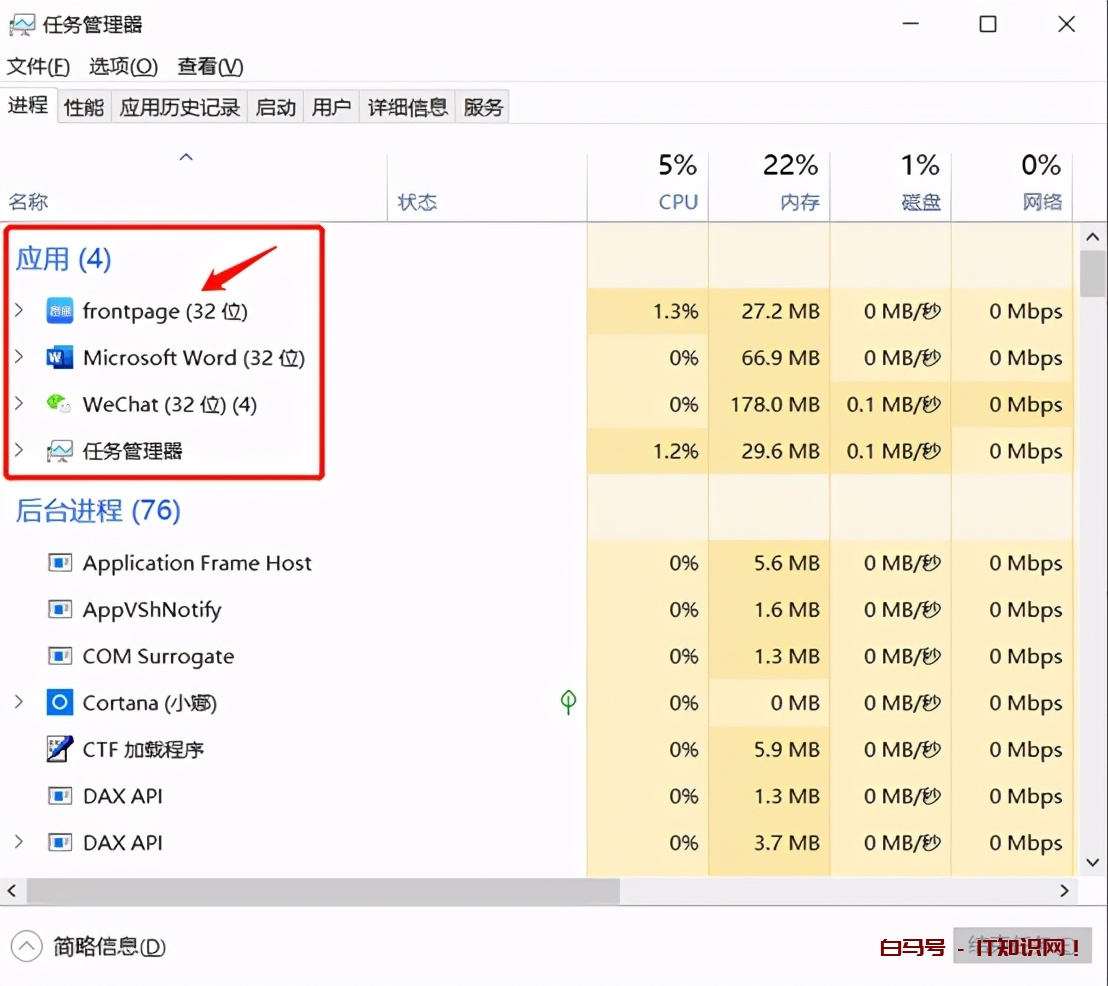The width and height of the screenshot is (1108, 986).
Task: Expand the Cortana process entry
Action: pyautogui.click(x=19, y=703)
